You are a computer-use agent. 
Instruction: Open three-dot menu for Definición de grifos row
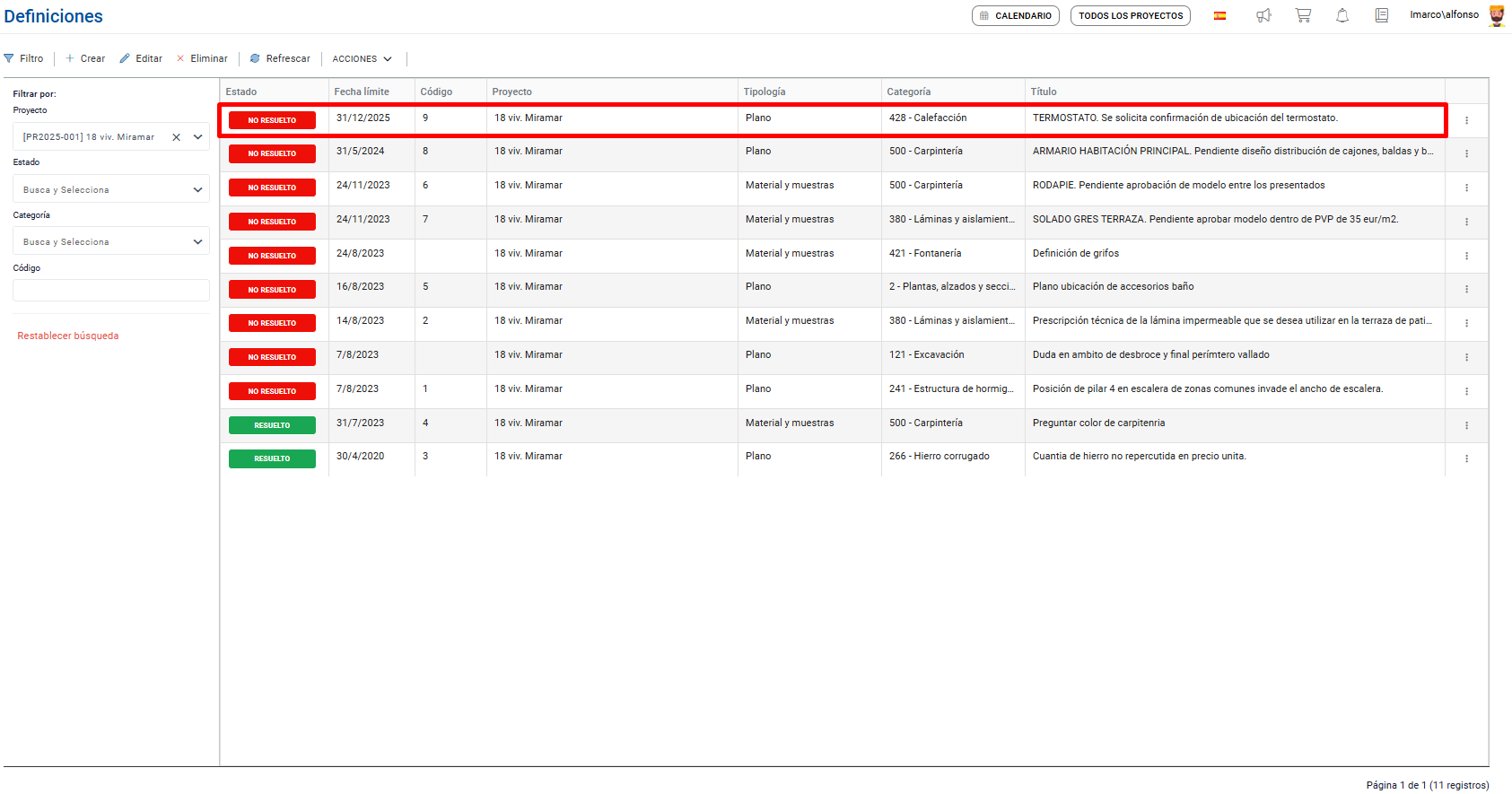(1466, 256)
